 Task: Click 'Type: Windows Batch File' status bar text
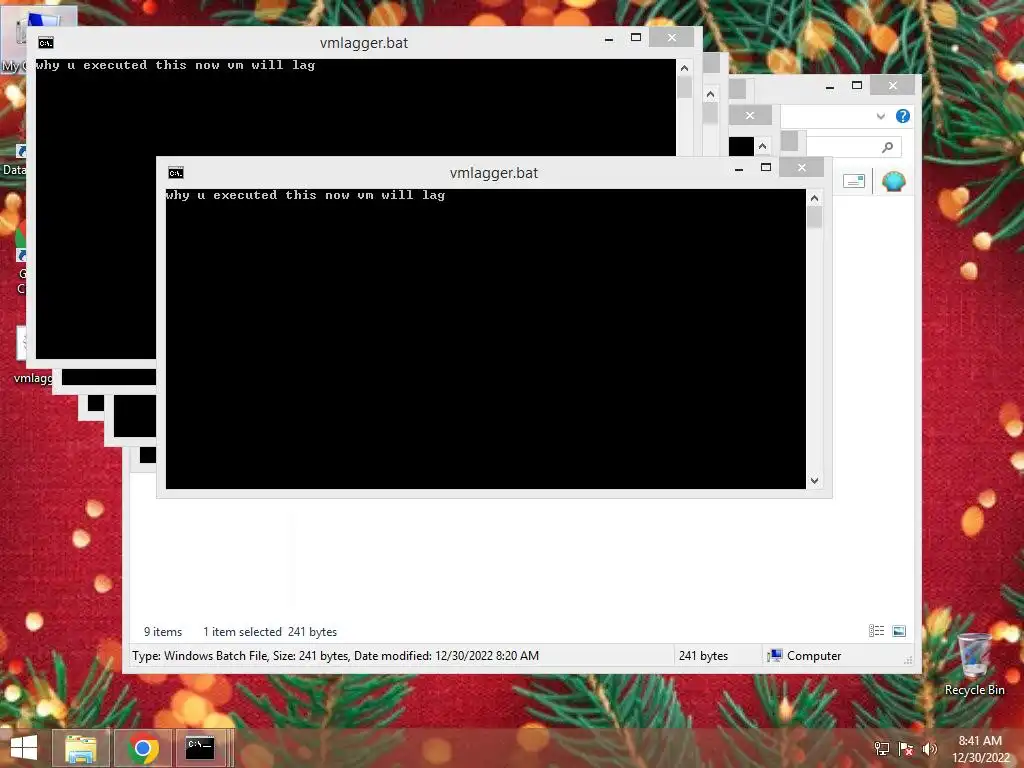335,656
